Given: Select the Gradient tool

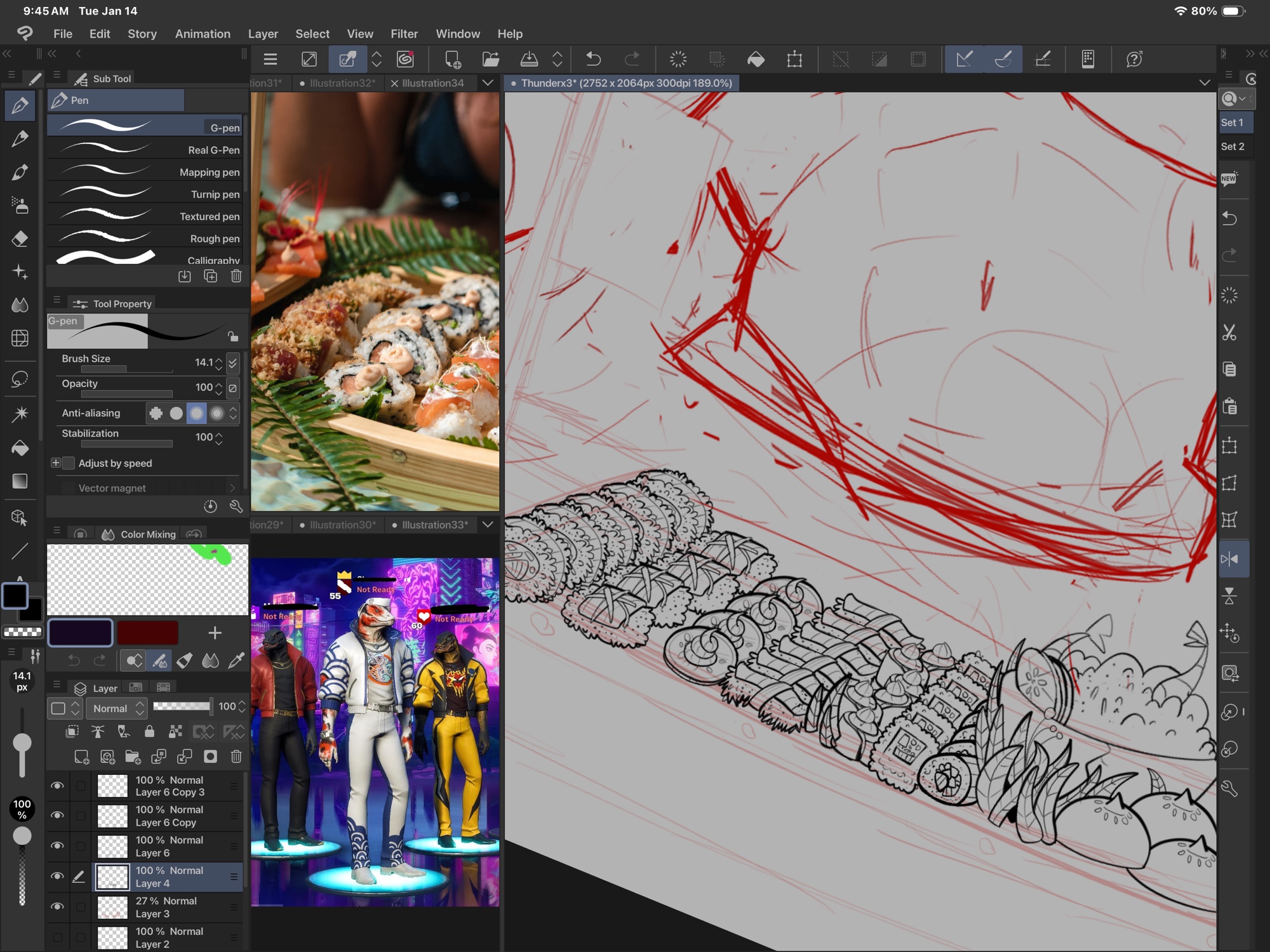Looking at the screenshot, I should coord(20,481).
